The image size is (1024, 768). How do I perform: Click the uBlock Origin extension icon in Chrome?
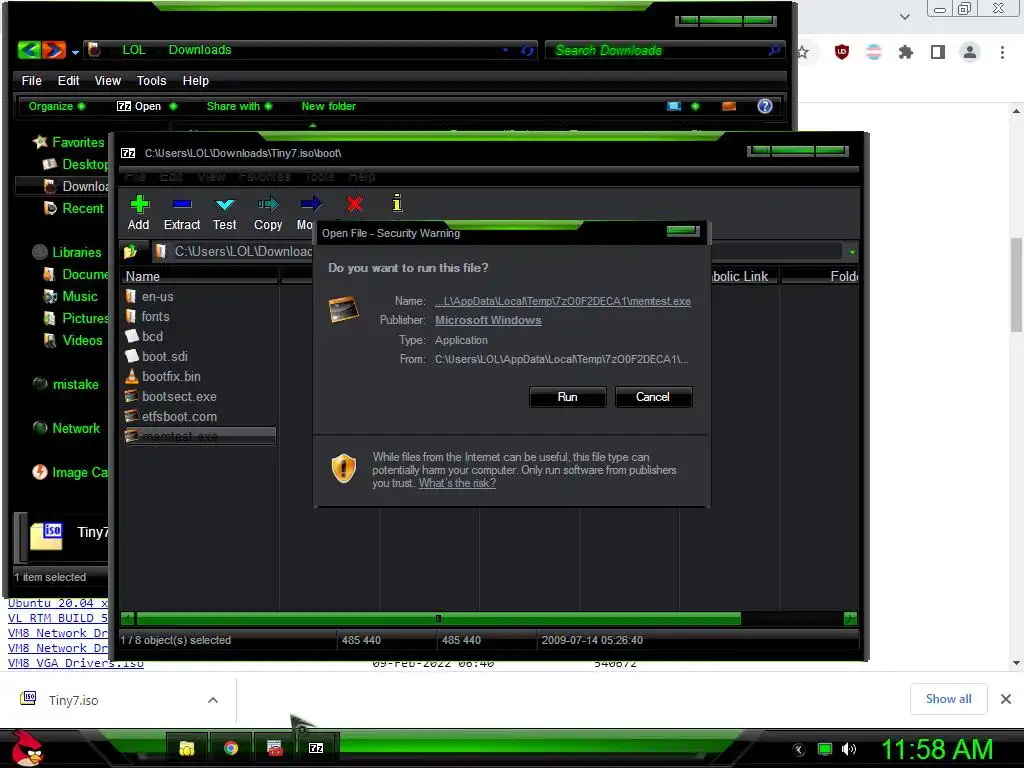click(842, 52)
